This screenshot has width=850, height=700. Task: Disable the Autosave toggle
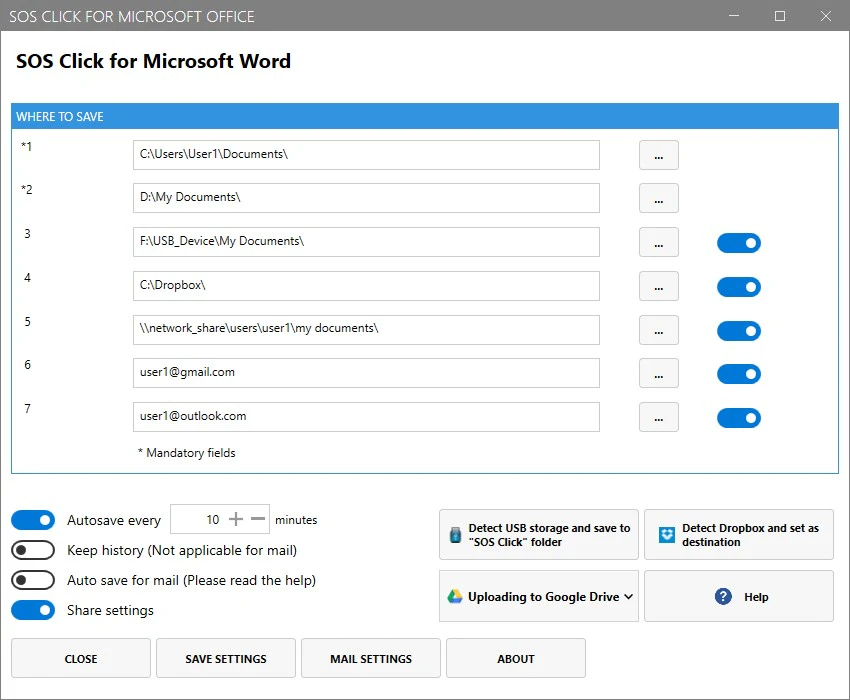pyautogui.click(x=32, y=519)
